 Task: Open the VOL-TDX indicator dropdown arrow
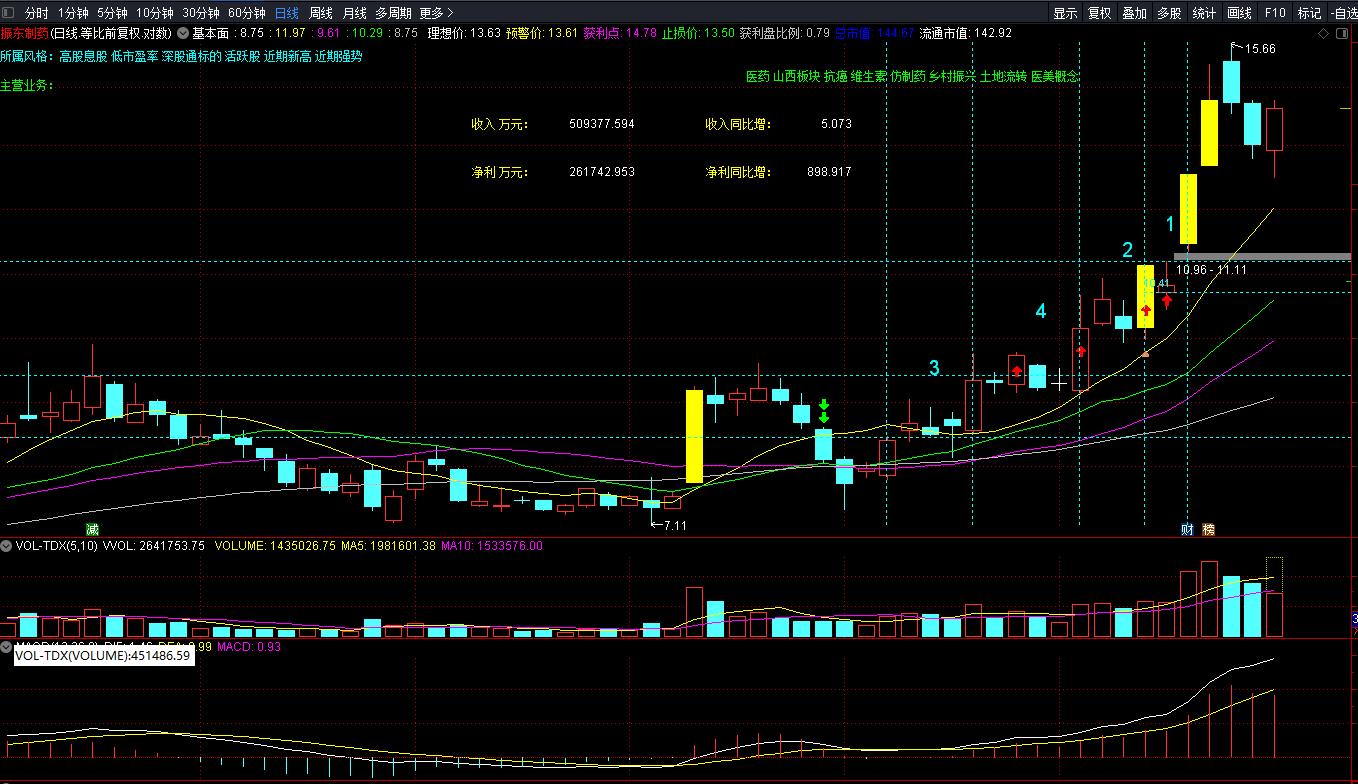pos(6,546)
